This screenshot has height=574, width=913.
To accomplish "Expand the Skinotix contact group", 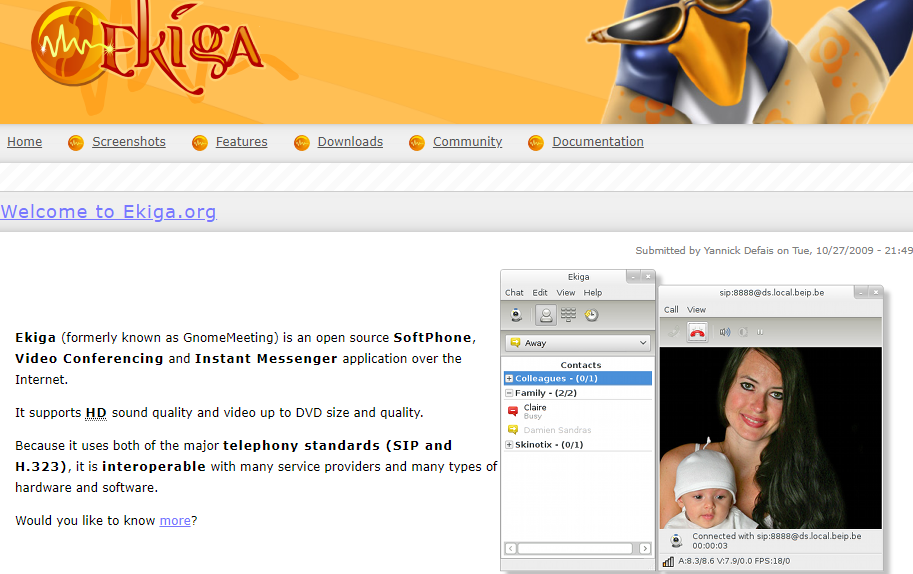I will point(509,445).
